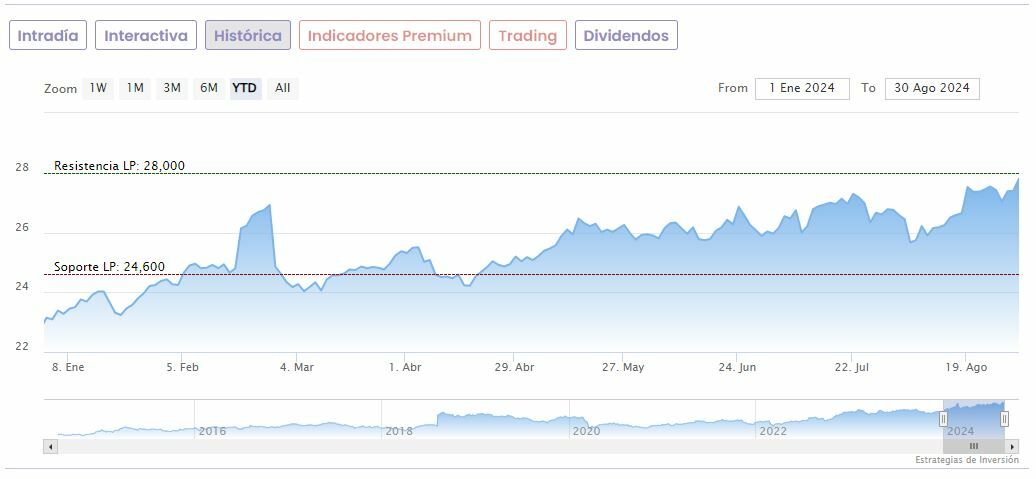
Task: Open the Intradía chart tab
Action: (48, 36)
